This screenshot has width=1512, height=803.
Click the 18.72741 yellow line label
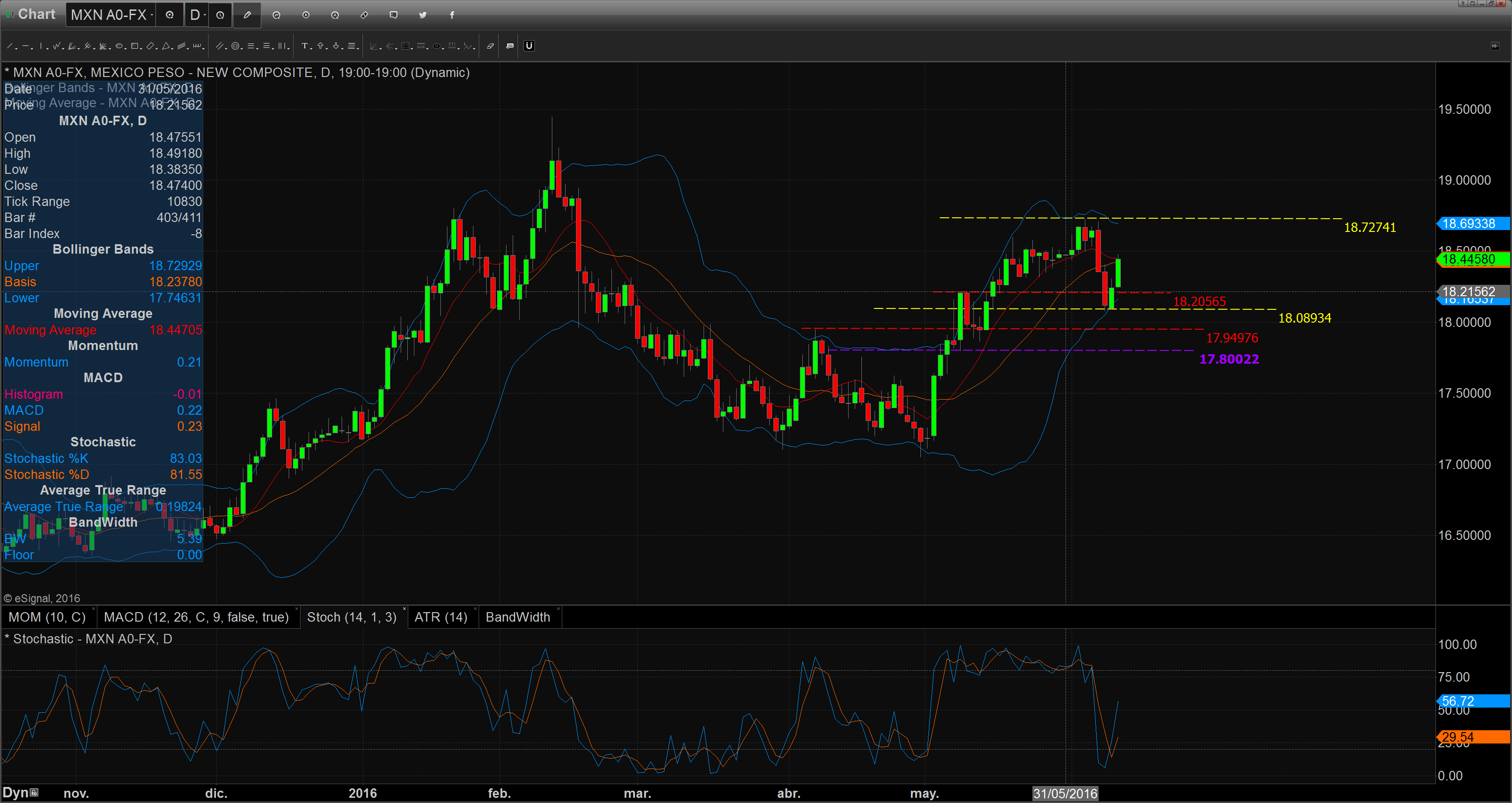coord(1370,227)
